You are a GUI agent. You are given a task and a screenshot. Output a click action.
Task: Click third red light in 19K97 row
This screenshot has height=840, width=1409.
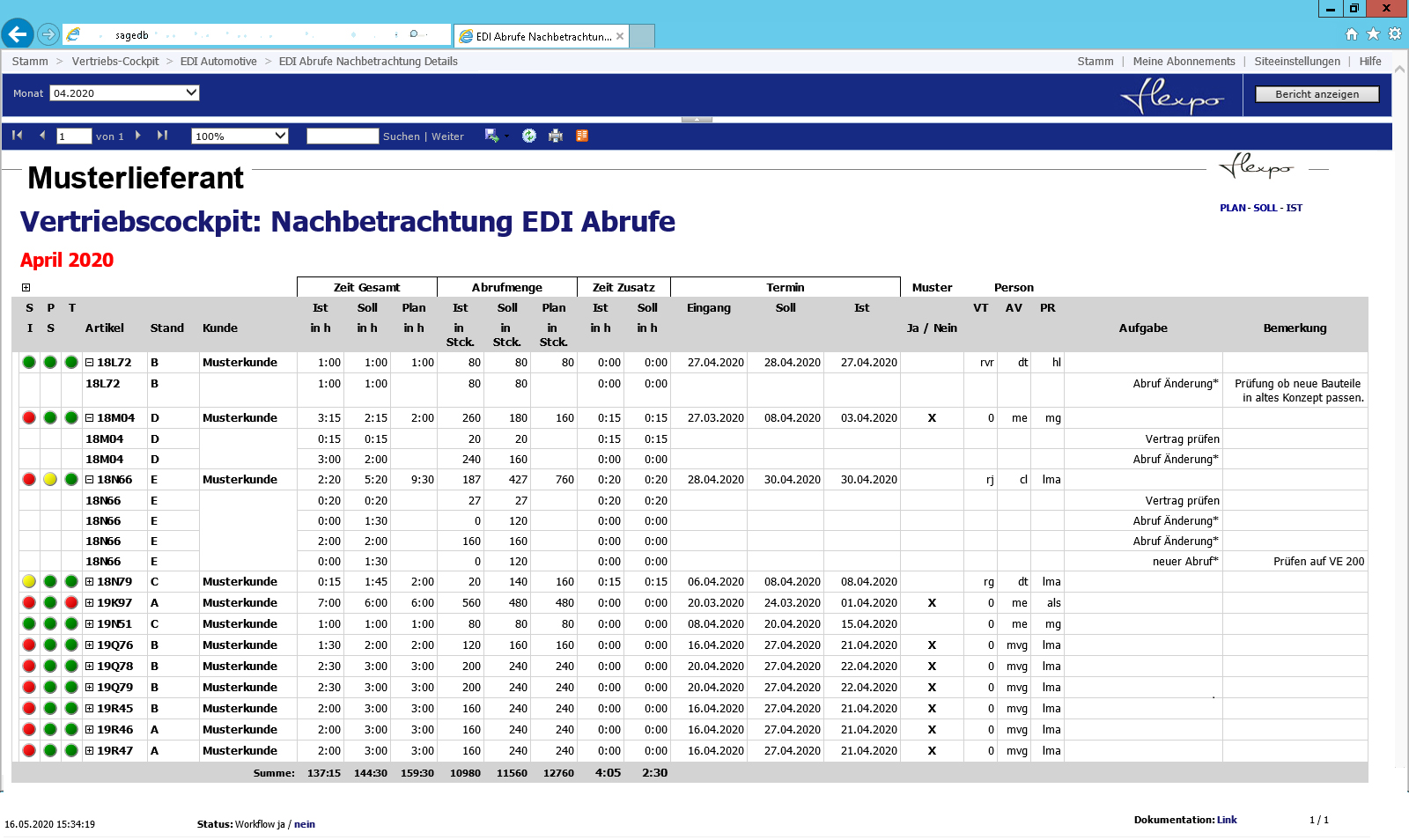pos(71,602)
